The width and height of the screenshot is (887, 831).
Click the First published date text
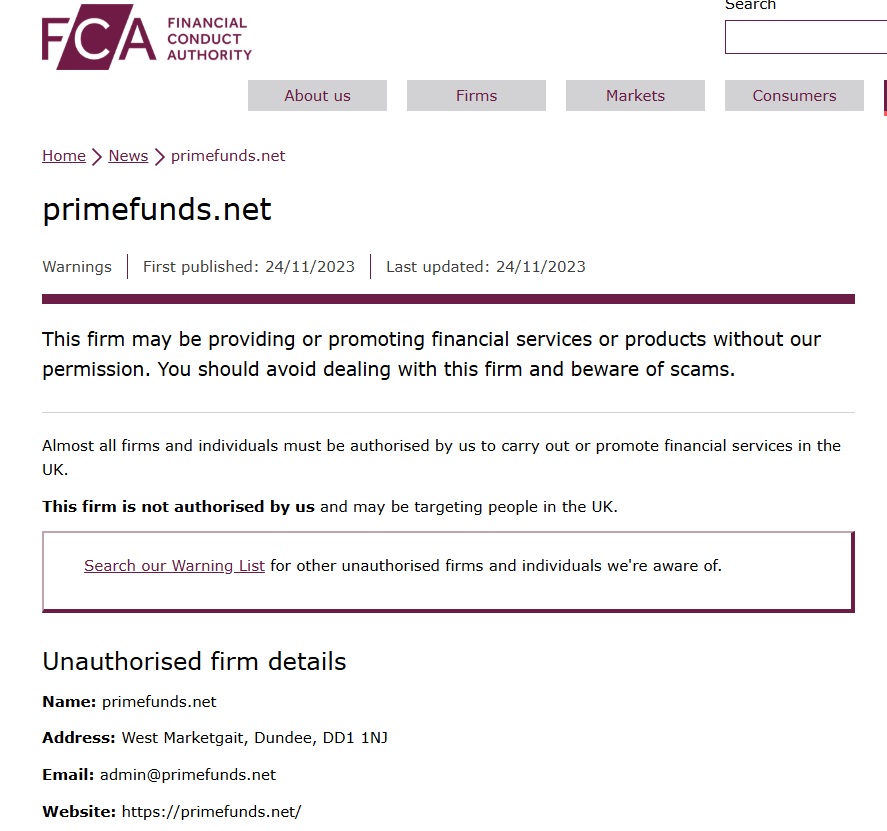pyautogui.click(x=249, y=267)
